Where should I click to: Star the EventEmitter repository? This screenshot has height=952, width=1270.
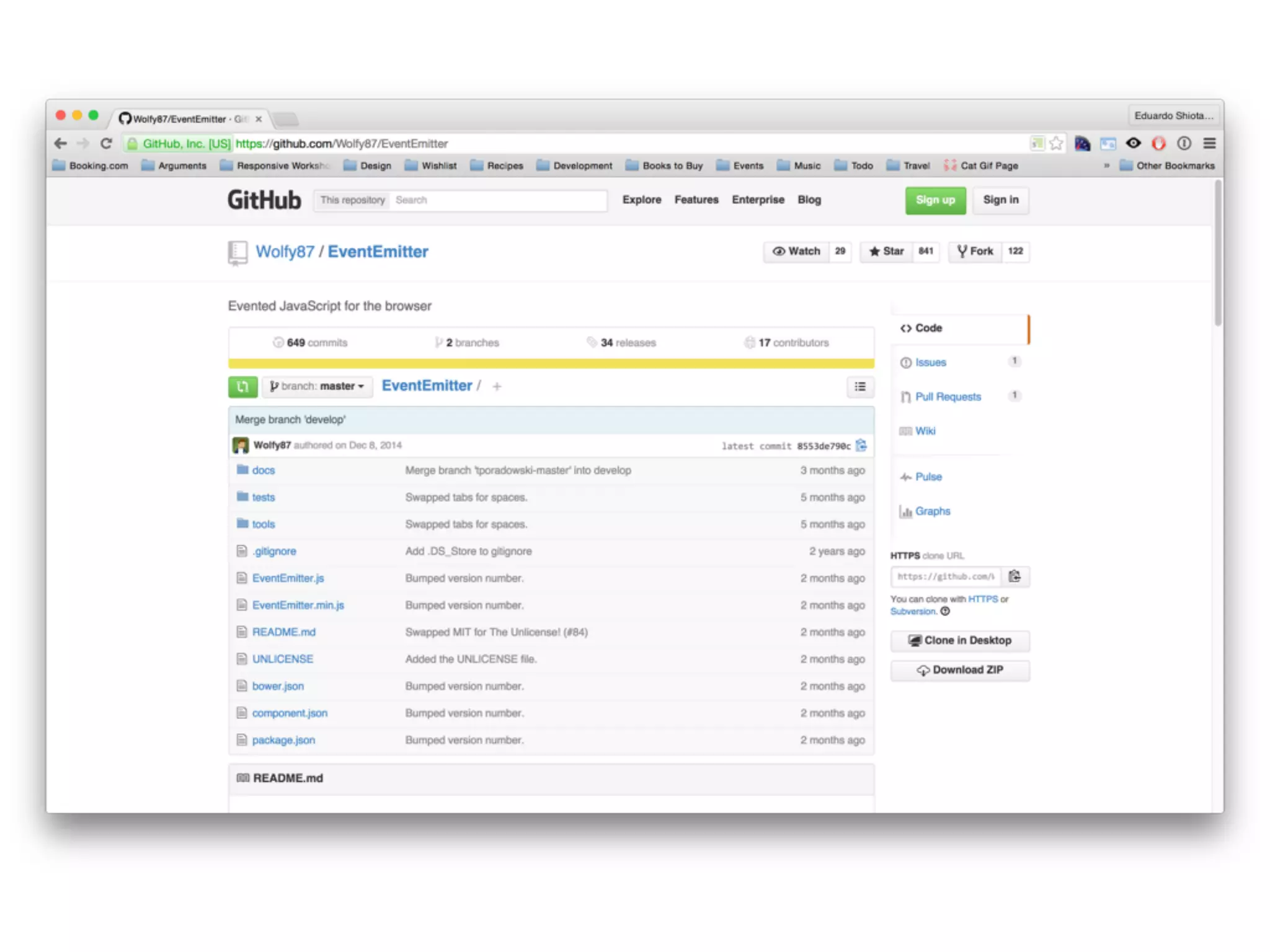(887, 251)
